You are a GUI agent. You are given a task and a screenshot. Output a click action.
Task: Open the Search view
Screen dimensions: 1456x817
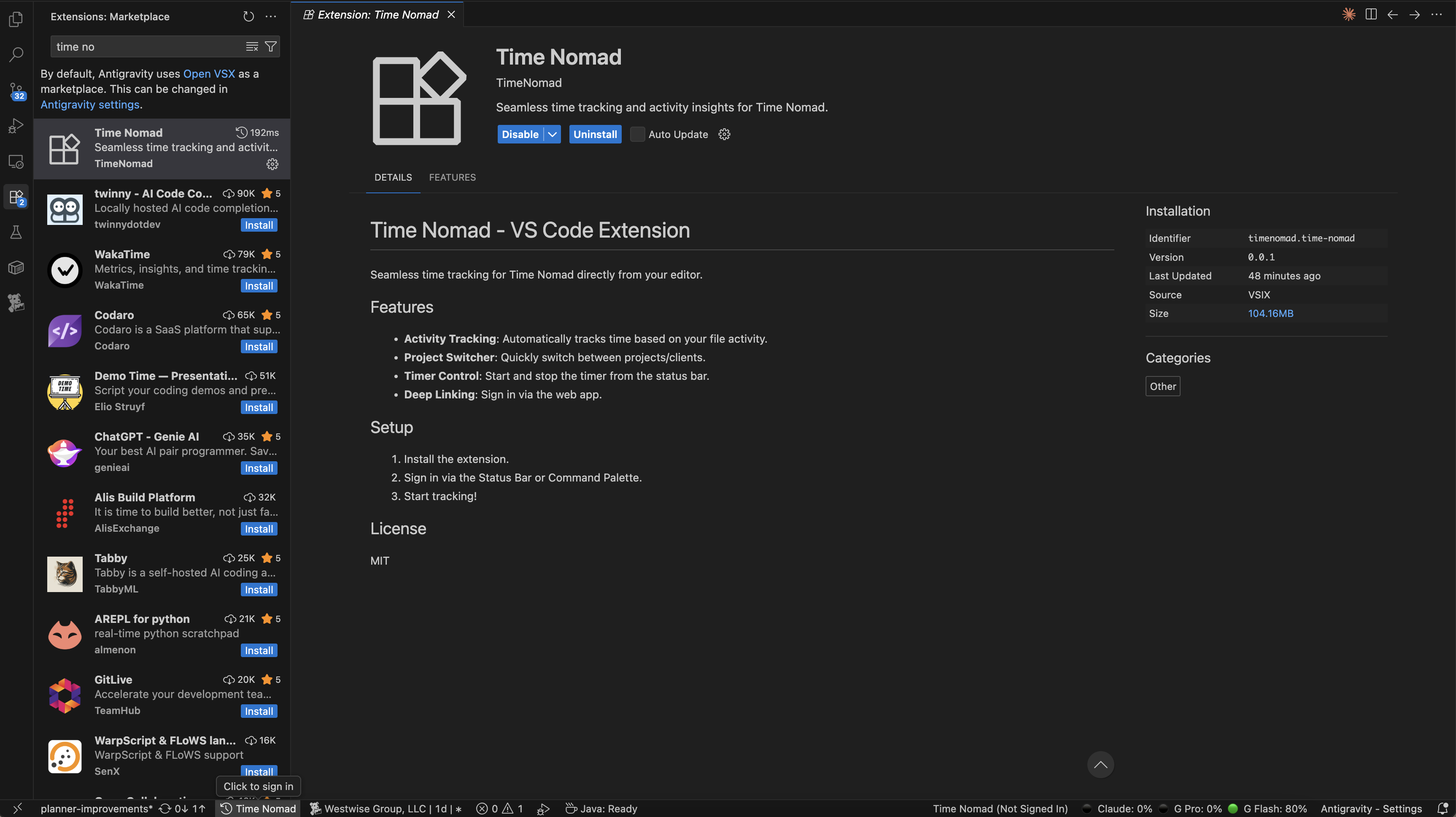(15, 54)
